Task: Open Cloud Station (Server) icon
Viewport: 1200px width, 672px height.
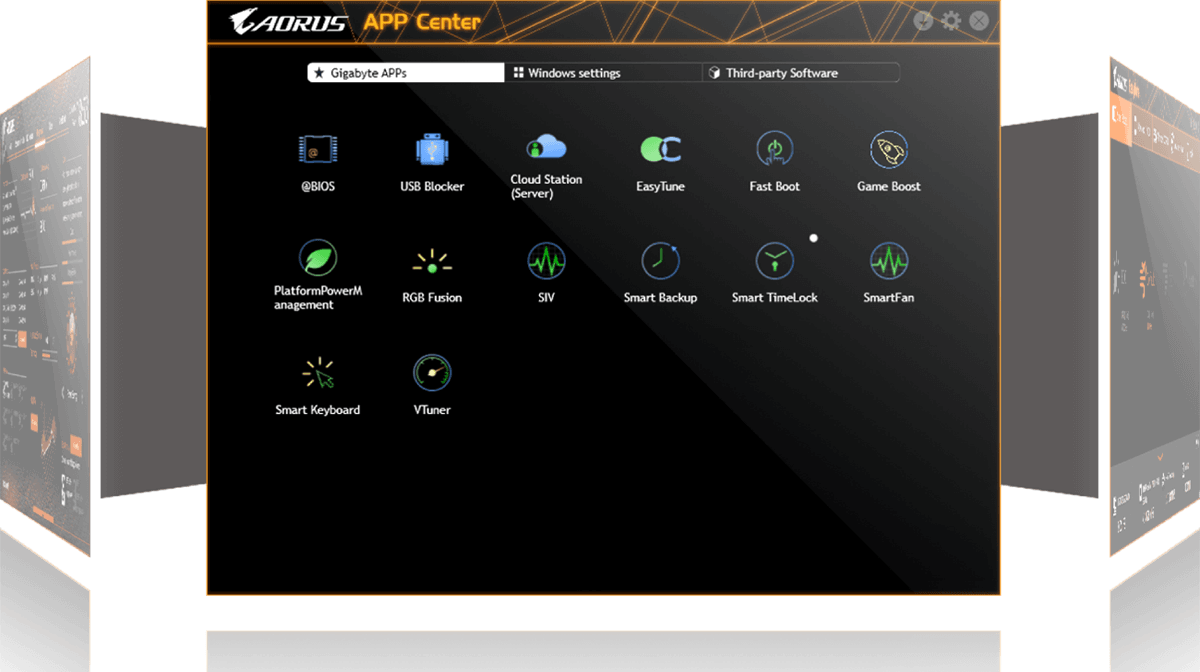Action: pyautogui.click(x=546, y=148)
